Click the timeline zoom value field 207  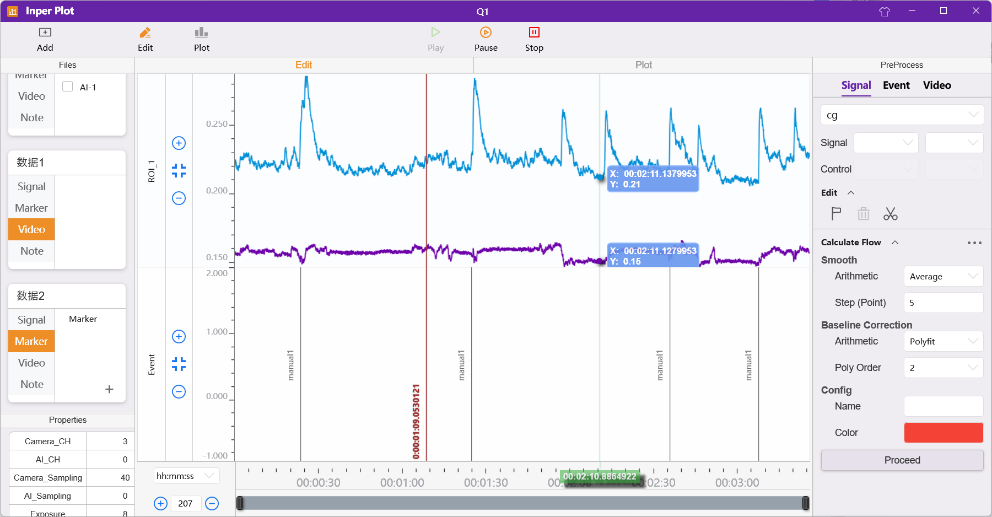coord(186,504)
